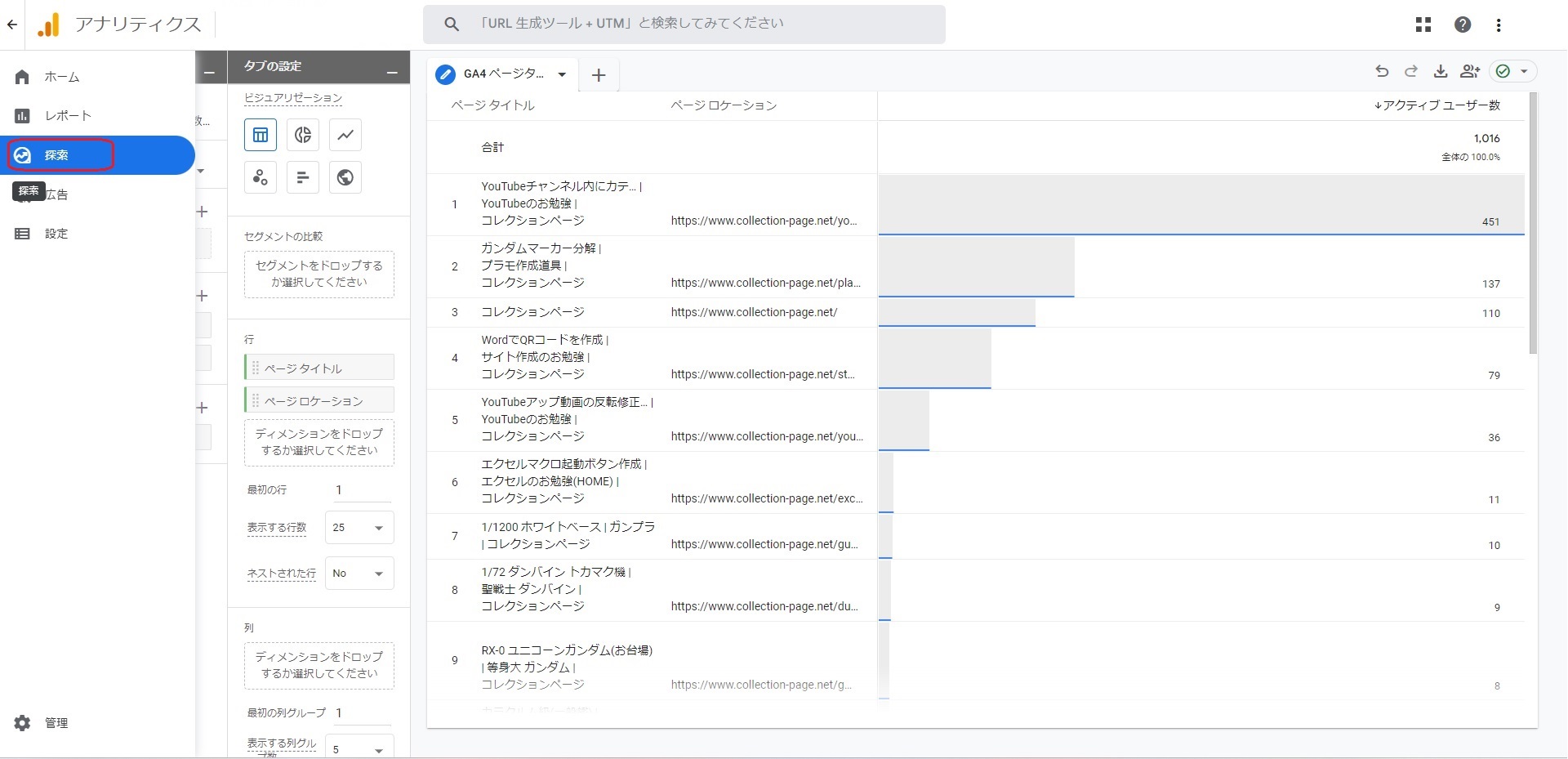This screenshot has height=759, width=1568.
Task: Open the 表示する行数 dropdown showing 25
Action: click(359, 528)
